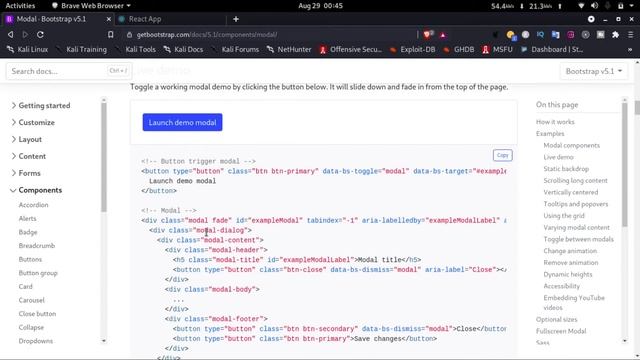Open the Badge docs link

tap(28, 232)
